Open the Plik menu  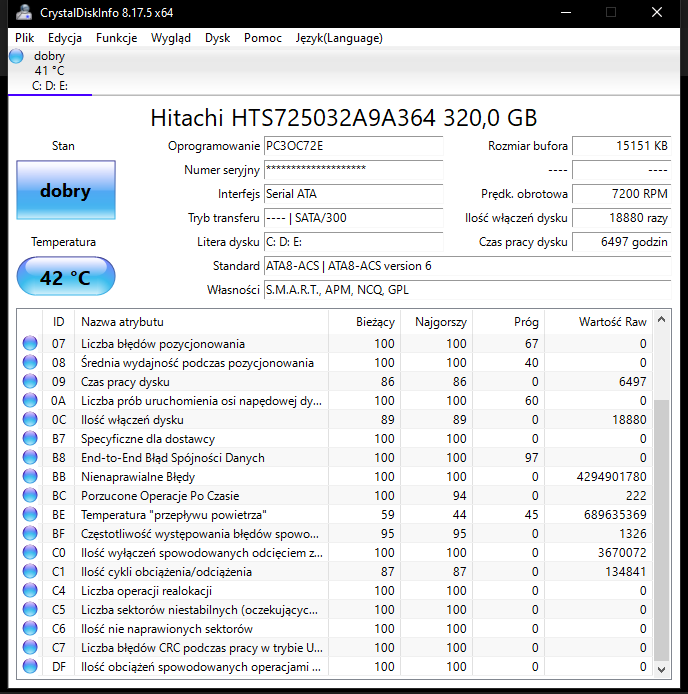pos(24,38)
